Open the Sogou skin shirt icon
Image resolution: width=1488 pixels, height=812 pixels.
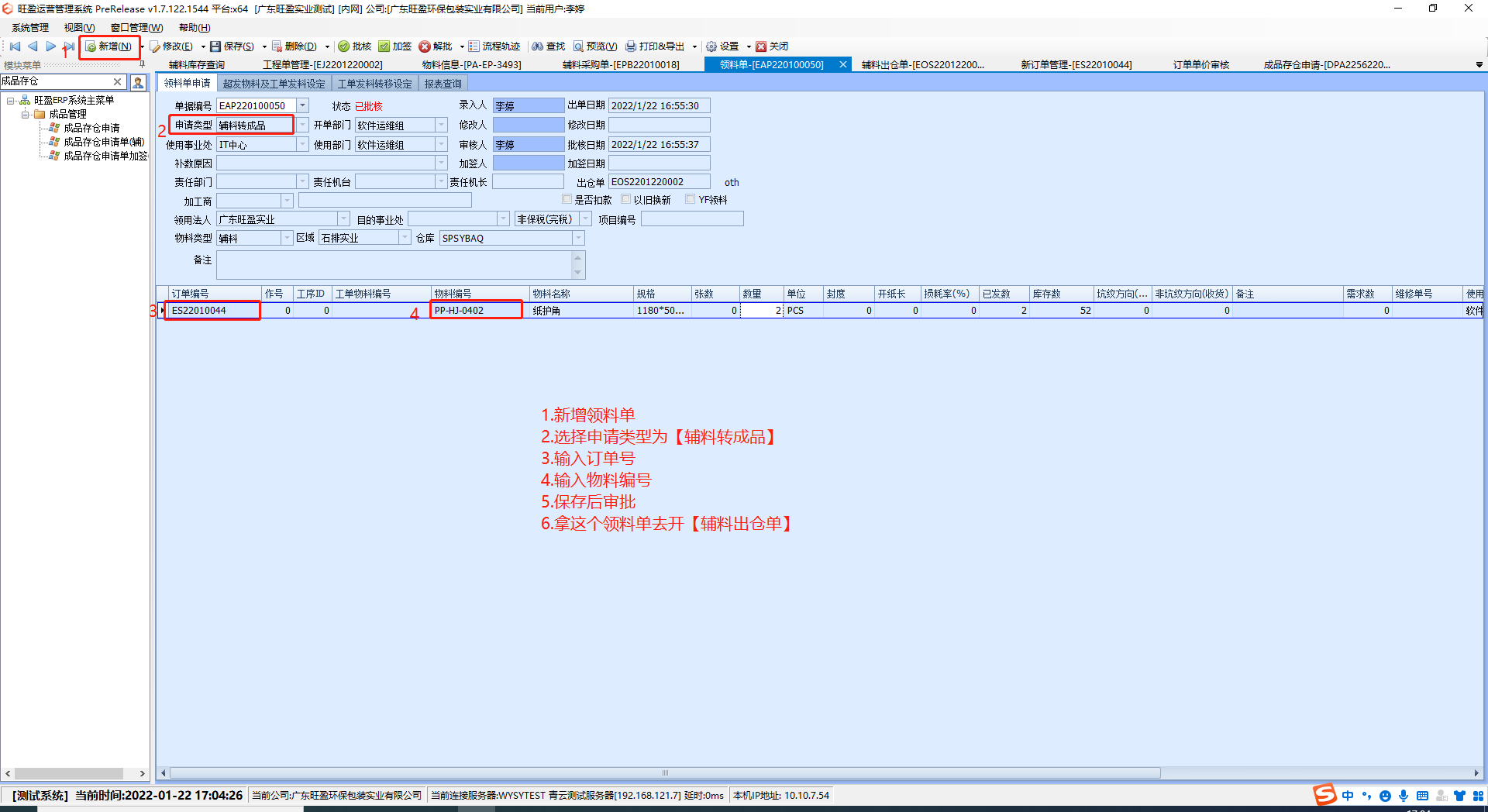pos(1460,796)
